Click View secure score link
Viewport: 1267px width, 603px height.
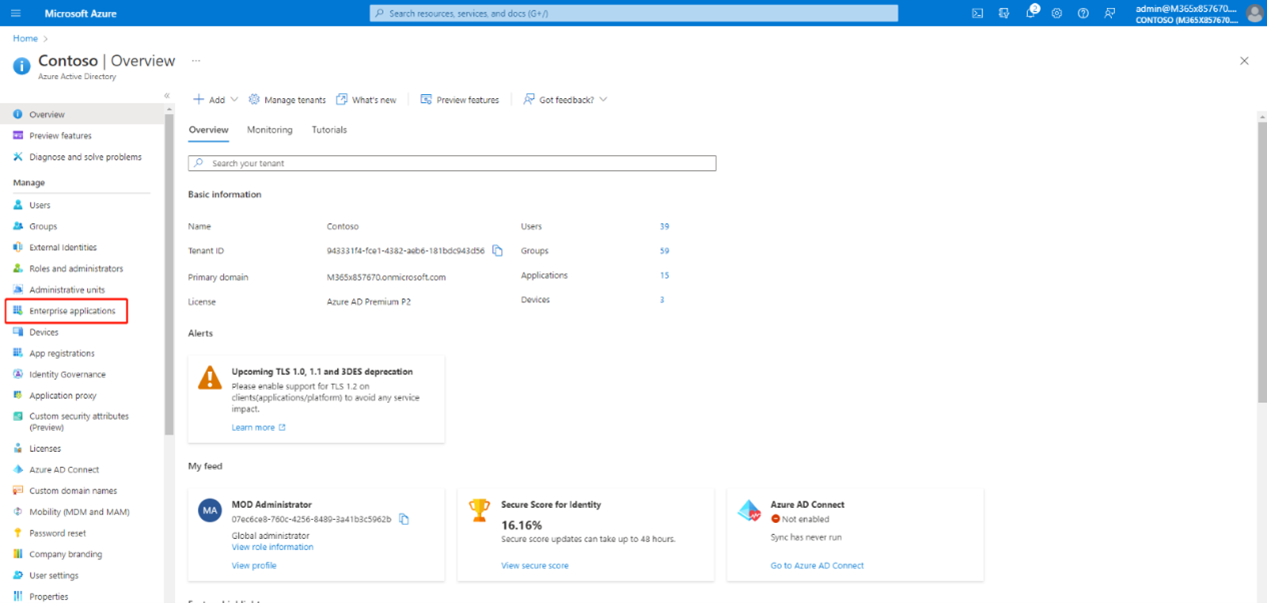(535, 566)
